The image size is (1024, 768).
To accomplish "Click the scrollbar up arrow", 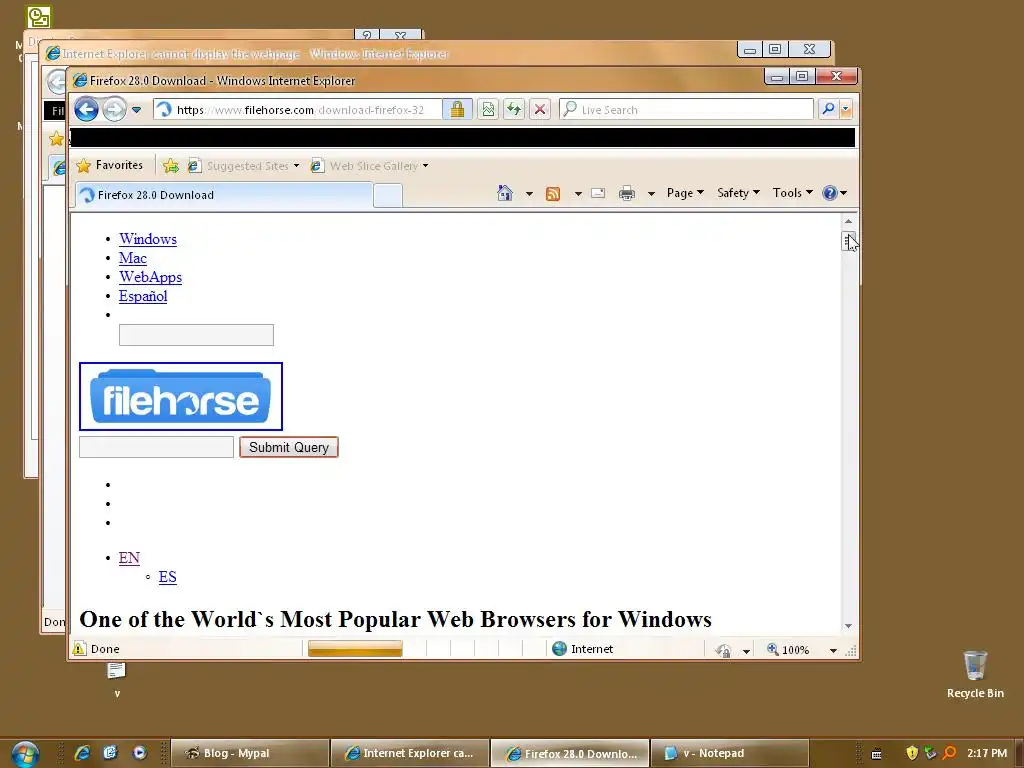I will [x=848, y=221].
